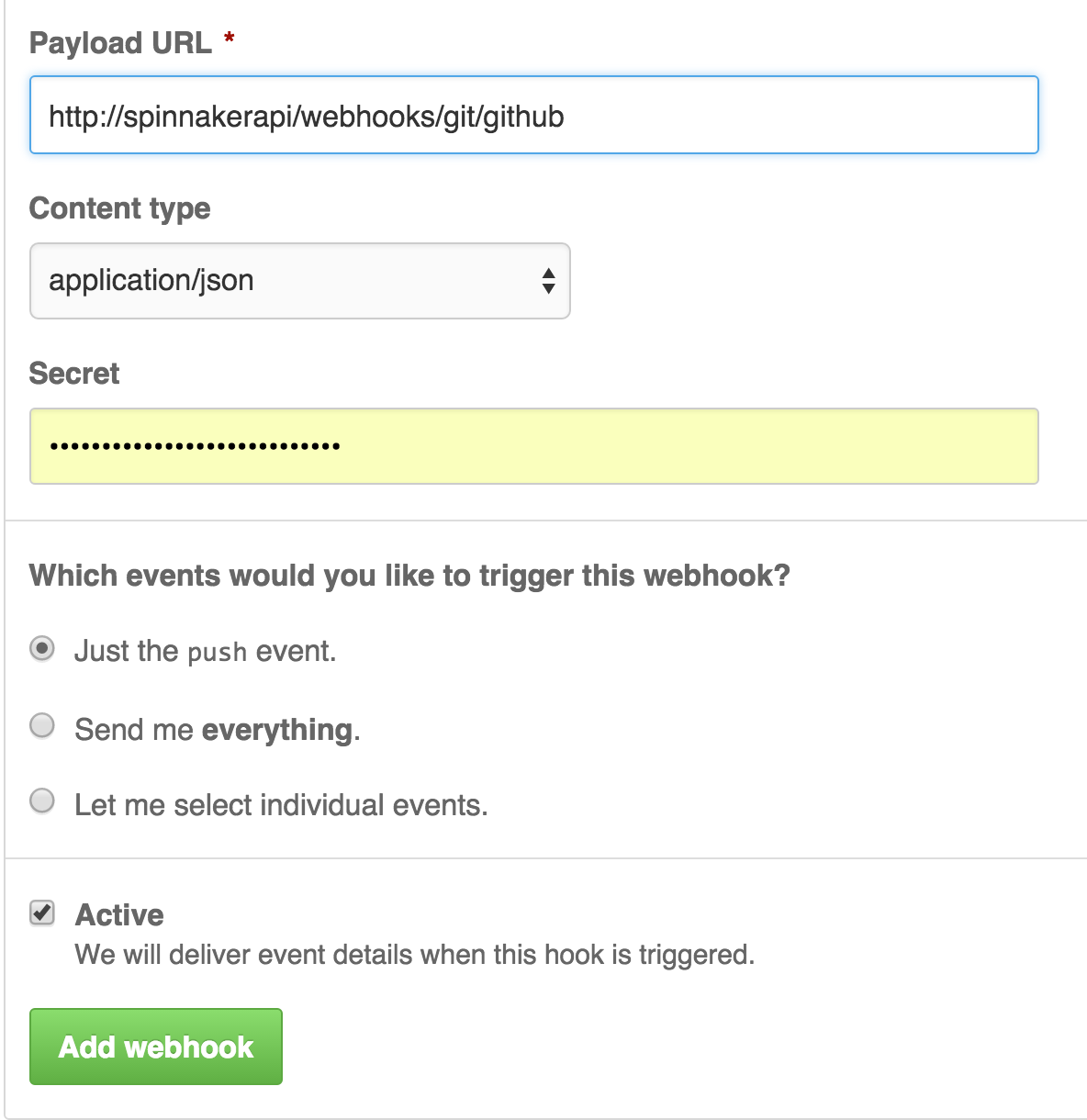This screenshot has width=1087, height=1120.
Task: Click the up-down arrows on application/json select
Action: [x=548, y=281]
